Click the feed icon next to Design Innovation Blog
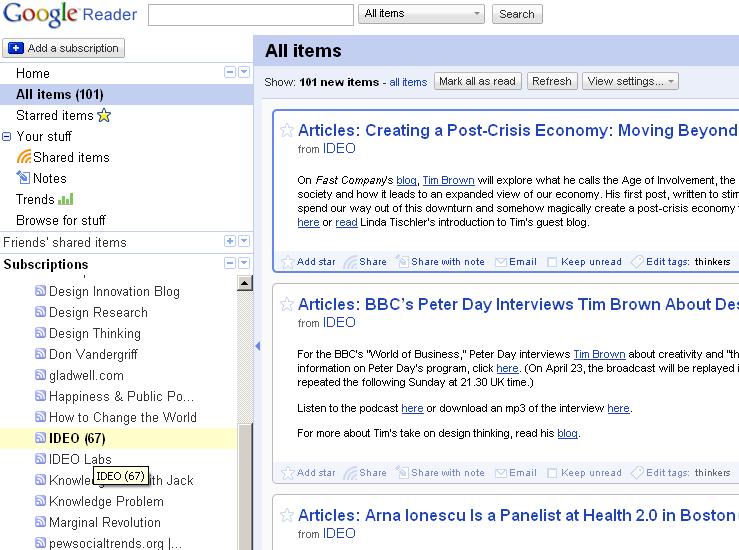Image resolution: width=739 pixels, height=550 pixels. tap(41, 291)
